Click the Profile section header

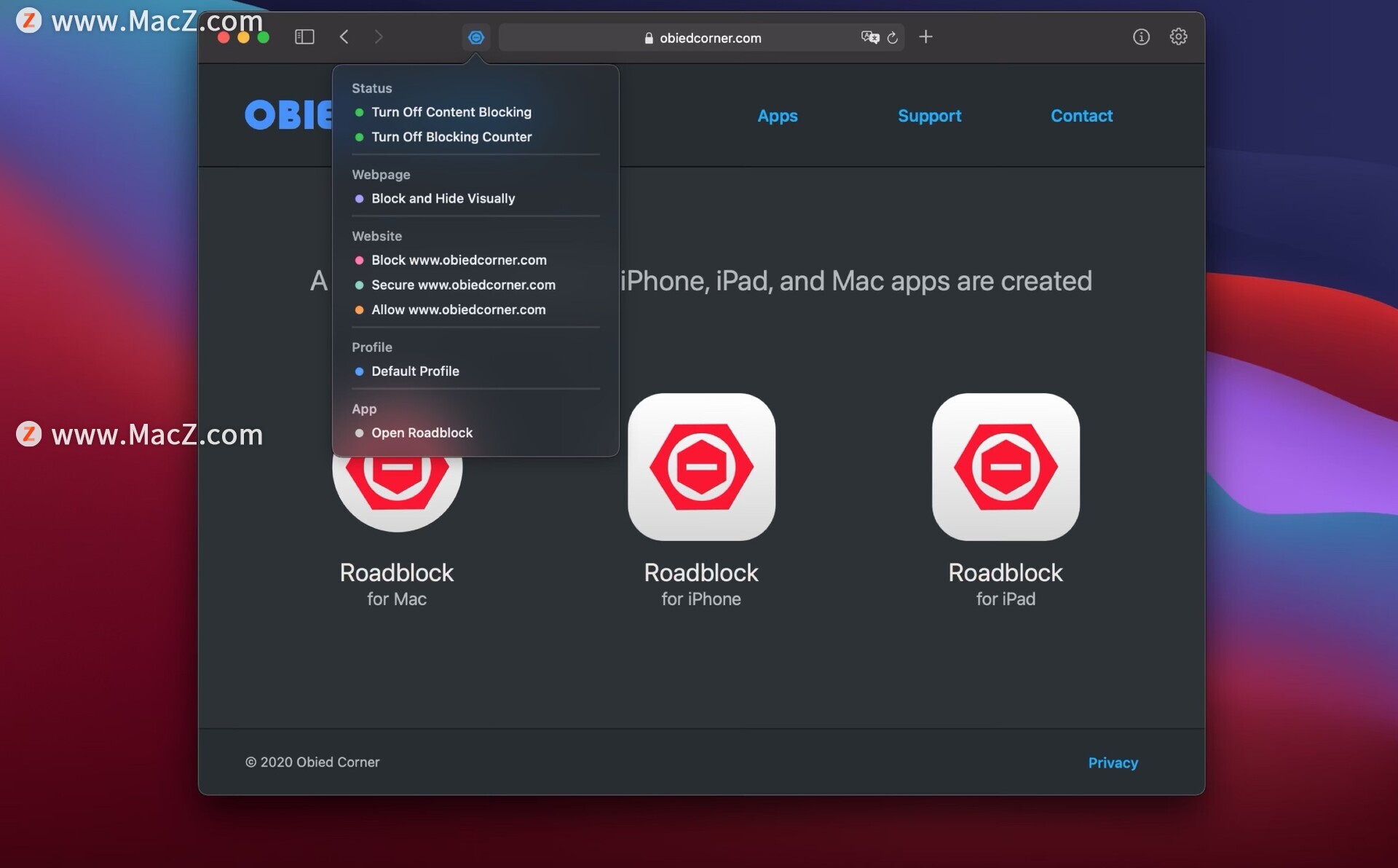[x=371, y=347]
